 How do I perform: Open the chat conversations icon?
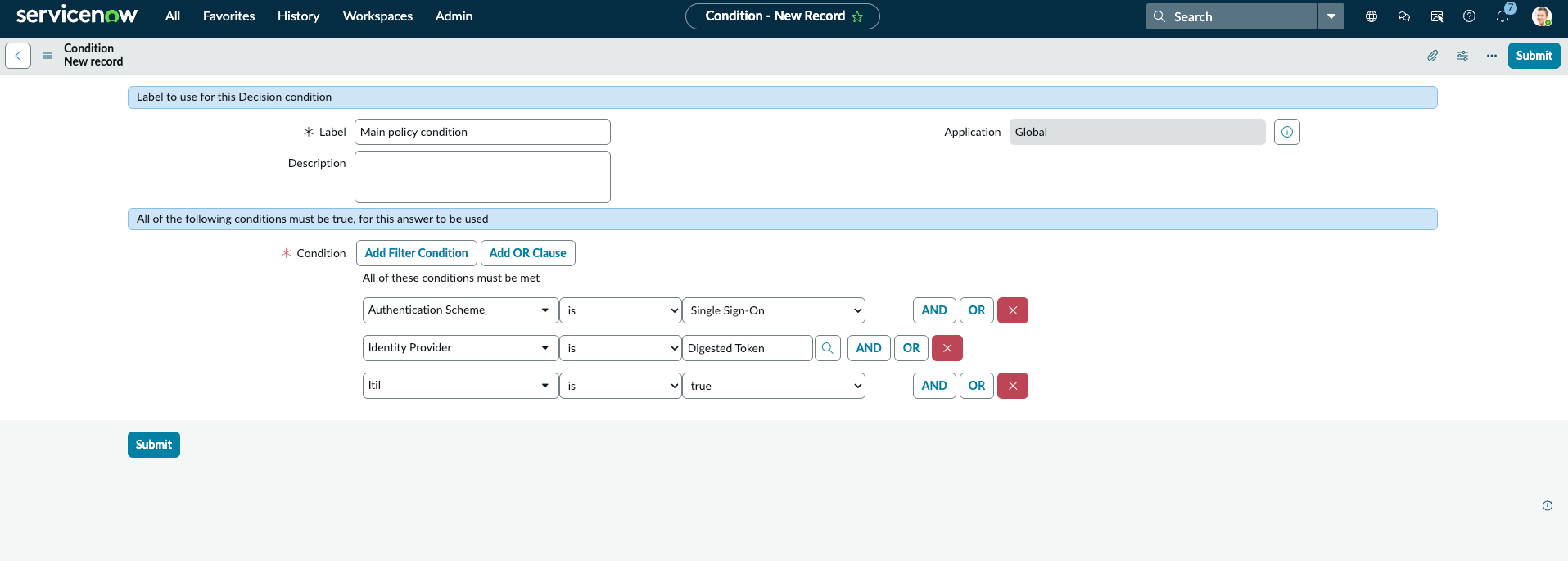(x=1404, y=16)
